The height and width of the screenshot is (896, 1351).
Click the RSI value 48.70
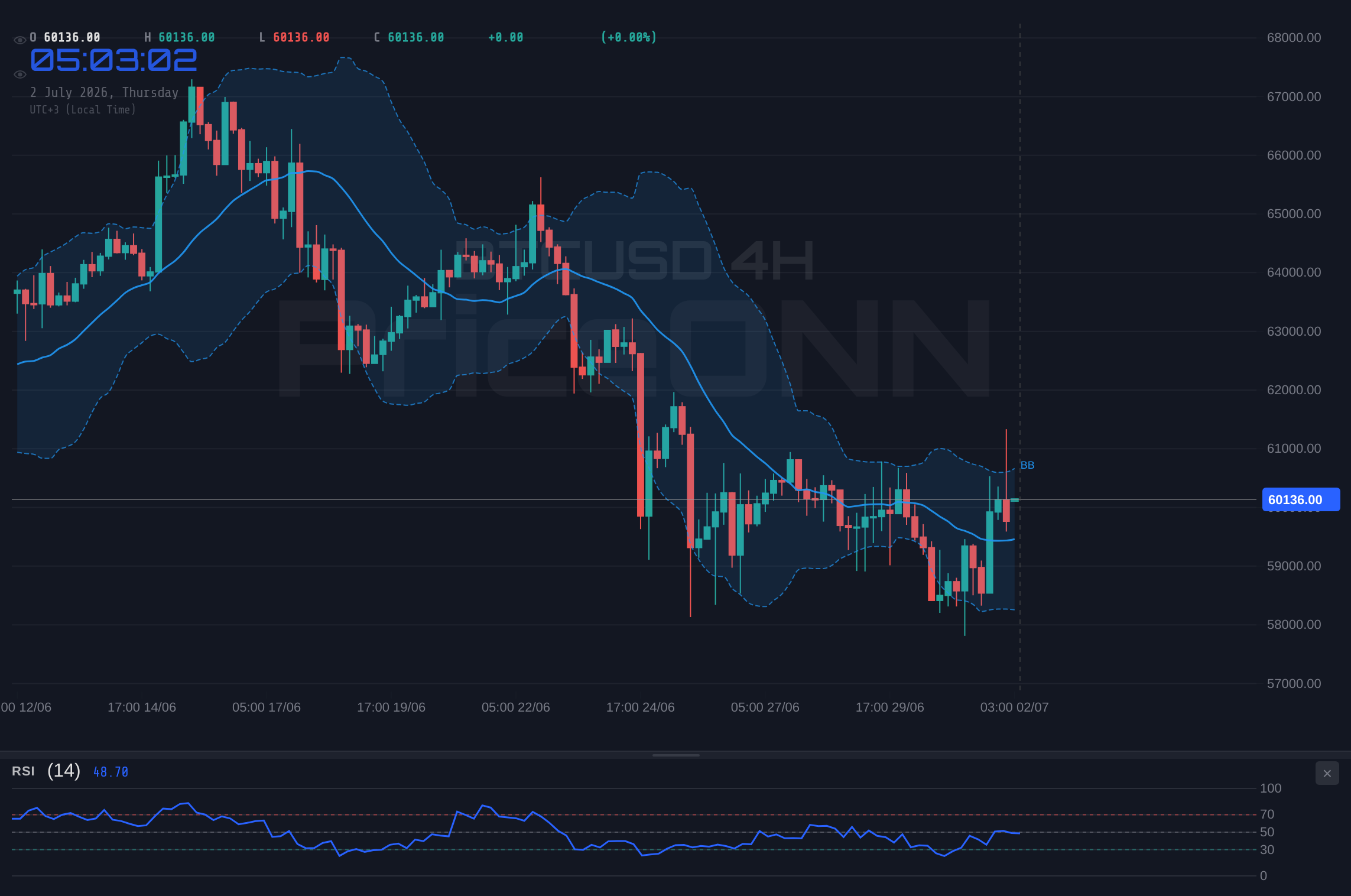(111, 772)
